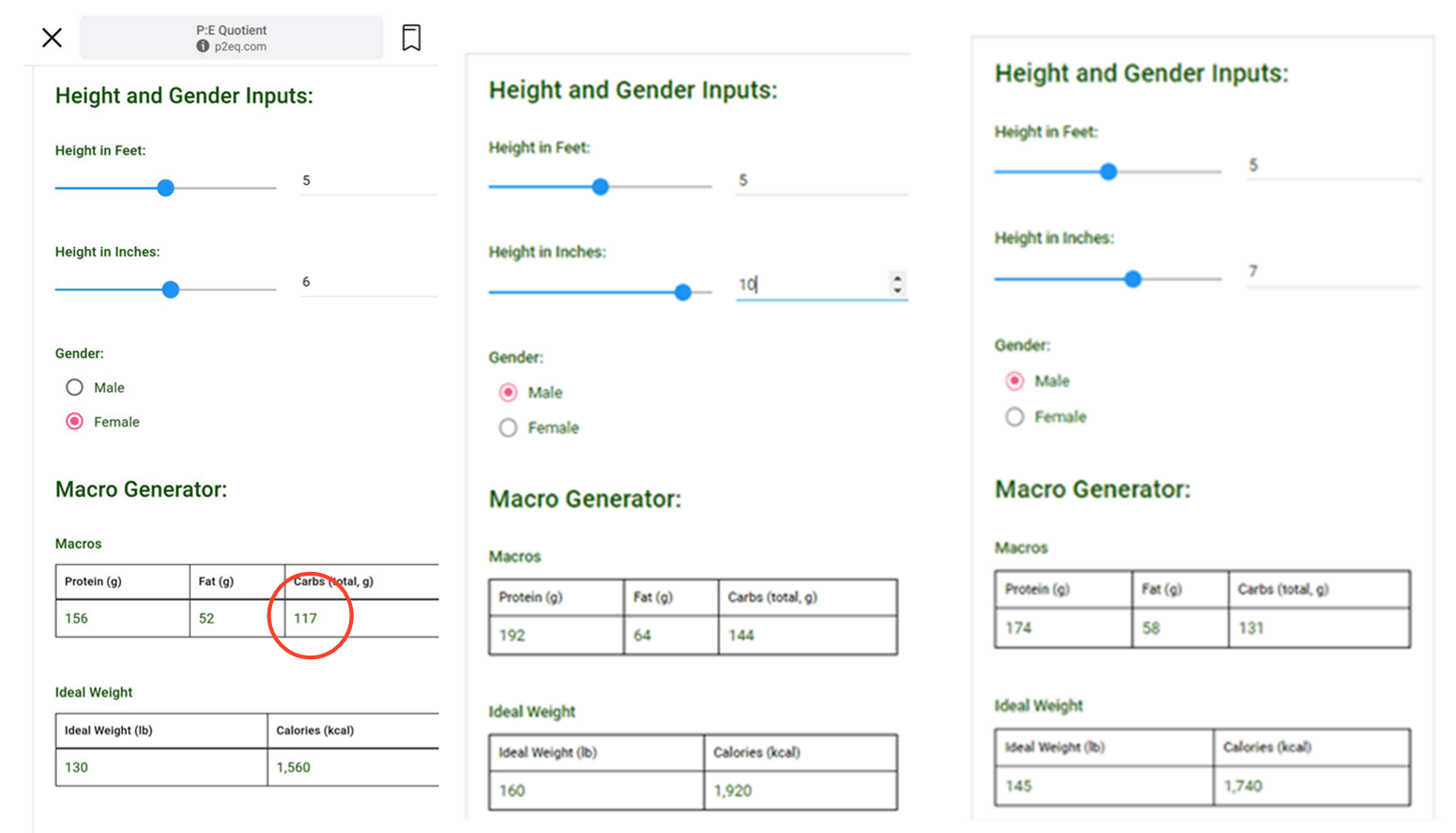Screen dimensions: 1456x833
Task: Select Female radio in the left panel
Action: (74, 422)
